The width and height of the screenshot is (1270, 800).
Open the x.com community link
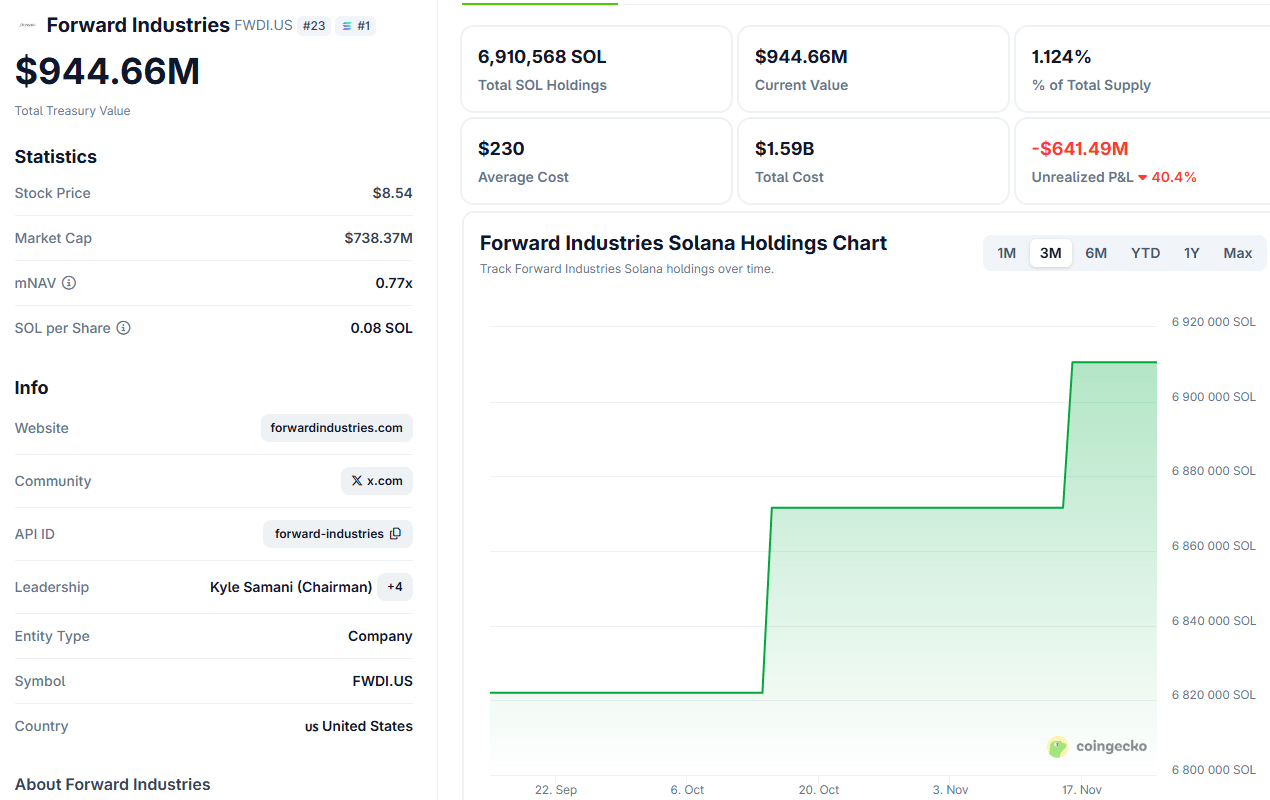[x=377, y=481]
